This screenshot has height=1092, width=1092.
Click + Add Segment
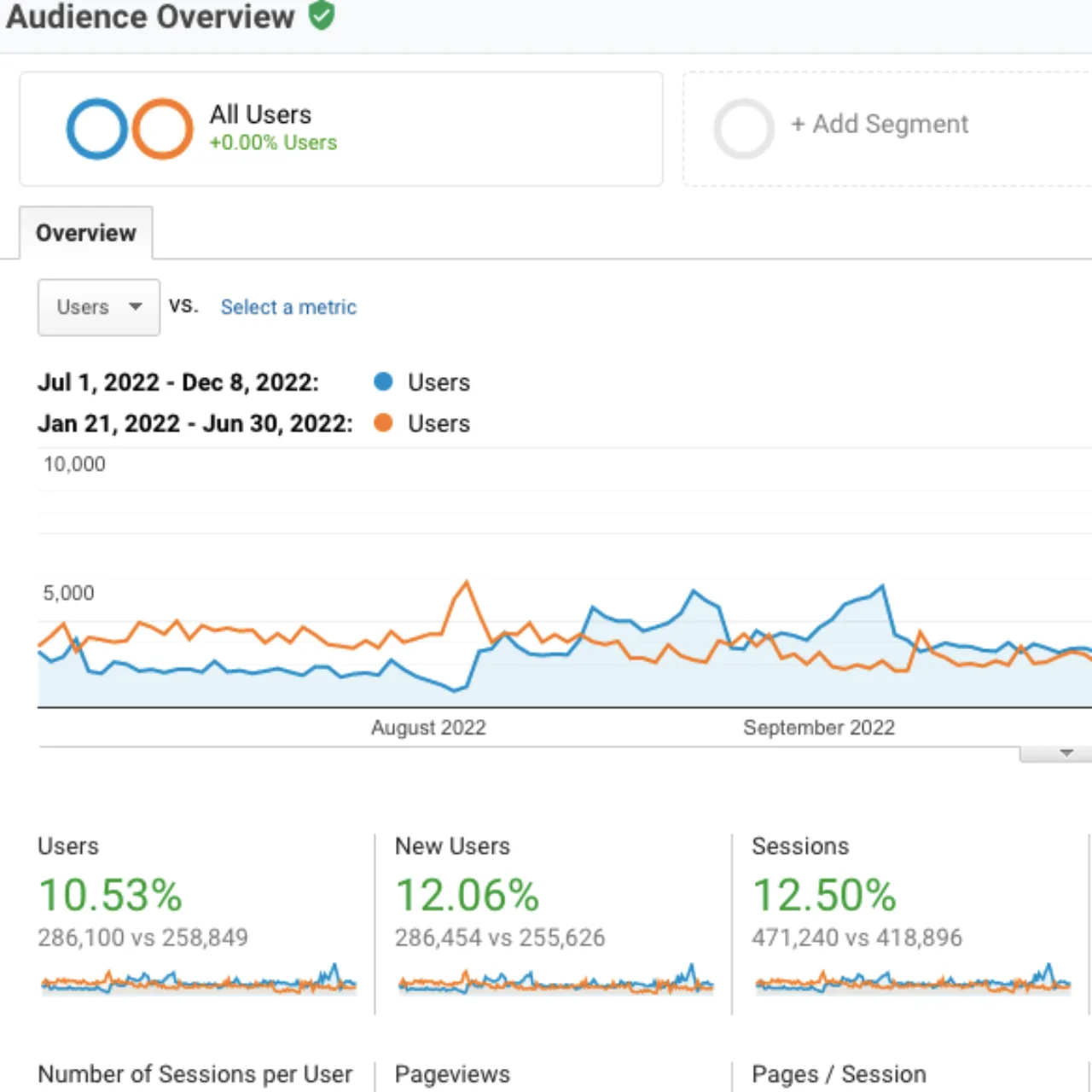click(x=880, y=124)
